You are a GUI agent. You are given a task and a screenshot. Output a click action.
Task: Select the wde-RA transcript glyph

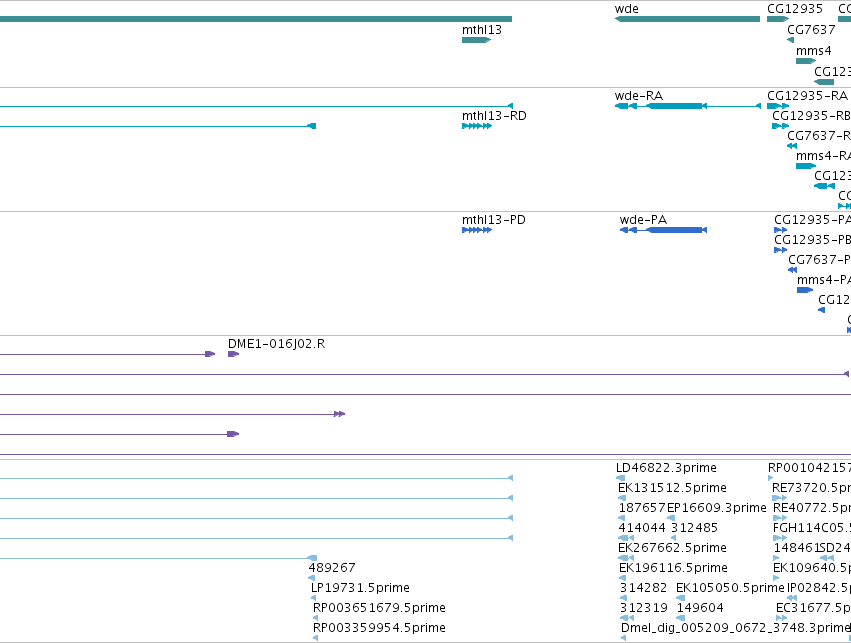(688, 106)
